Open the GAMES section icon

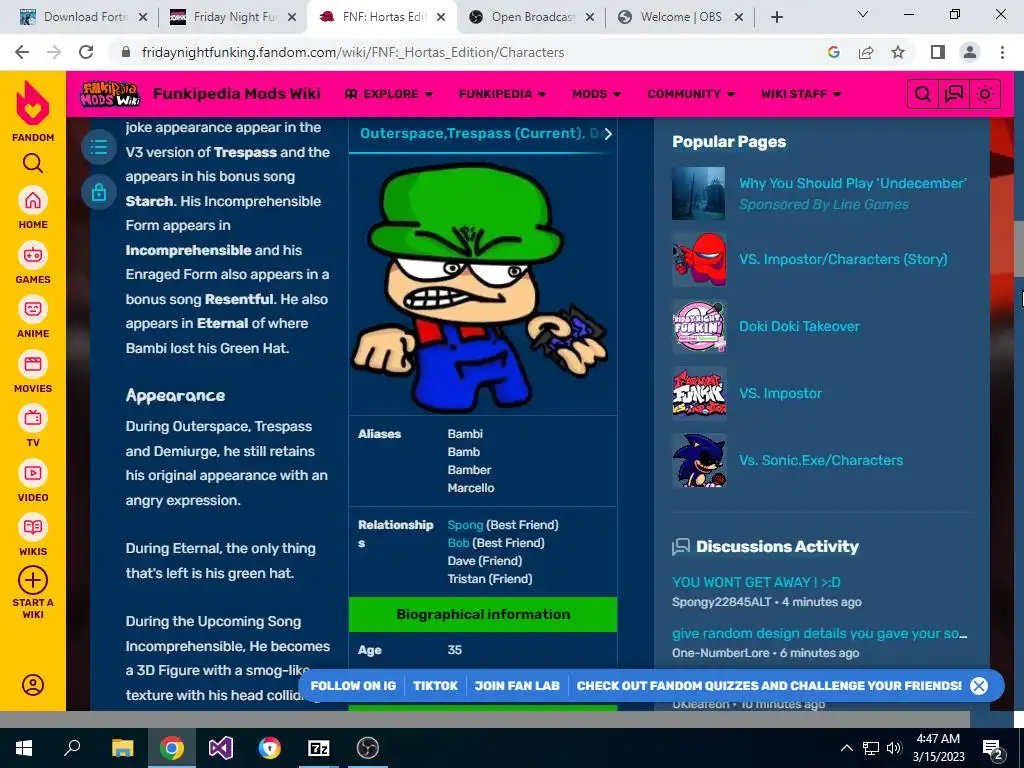pos(33,255)
